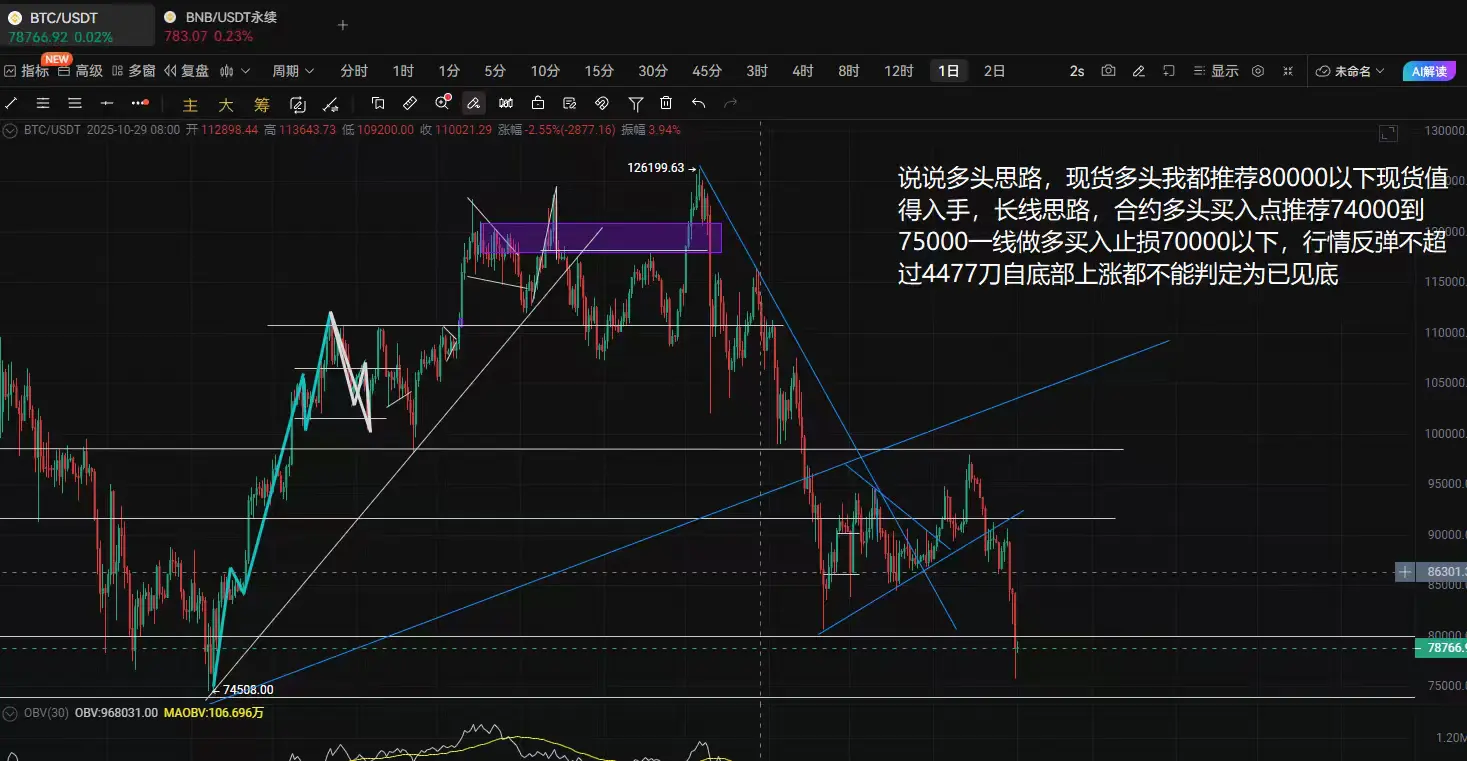Viewport: 1467px width, 761px height.
Task: Toggle the 主 main-force indicator
Action: pos(191,104)
